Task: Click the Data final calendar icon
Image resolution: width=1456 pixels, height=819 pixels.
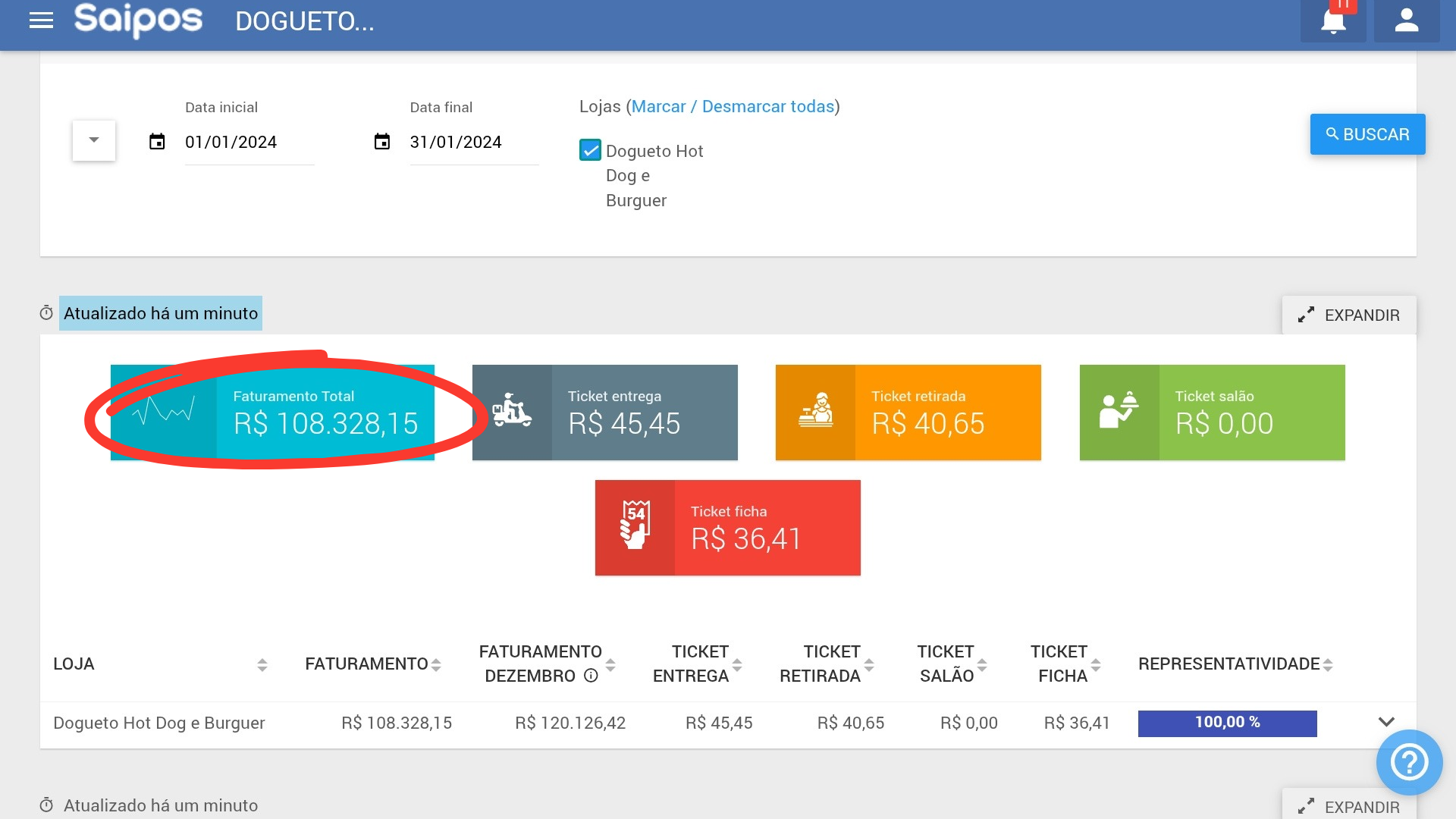Action: [382, 142]
